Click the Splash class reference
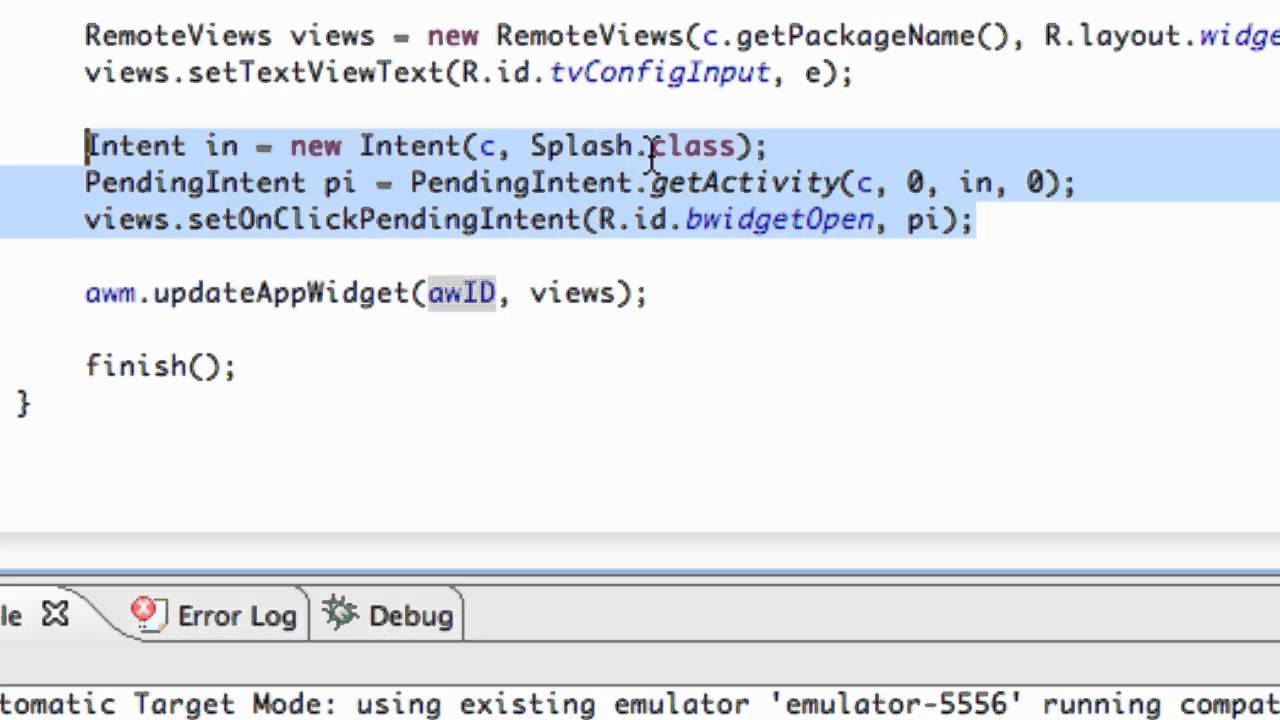Viewport: 1280px width, 720px height. click(x=580, y=146)
